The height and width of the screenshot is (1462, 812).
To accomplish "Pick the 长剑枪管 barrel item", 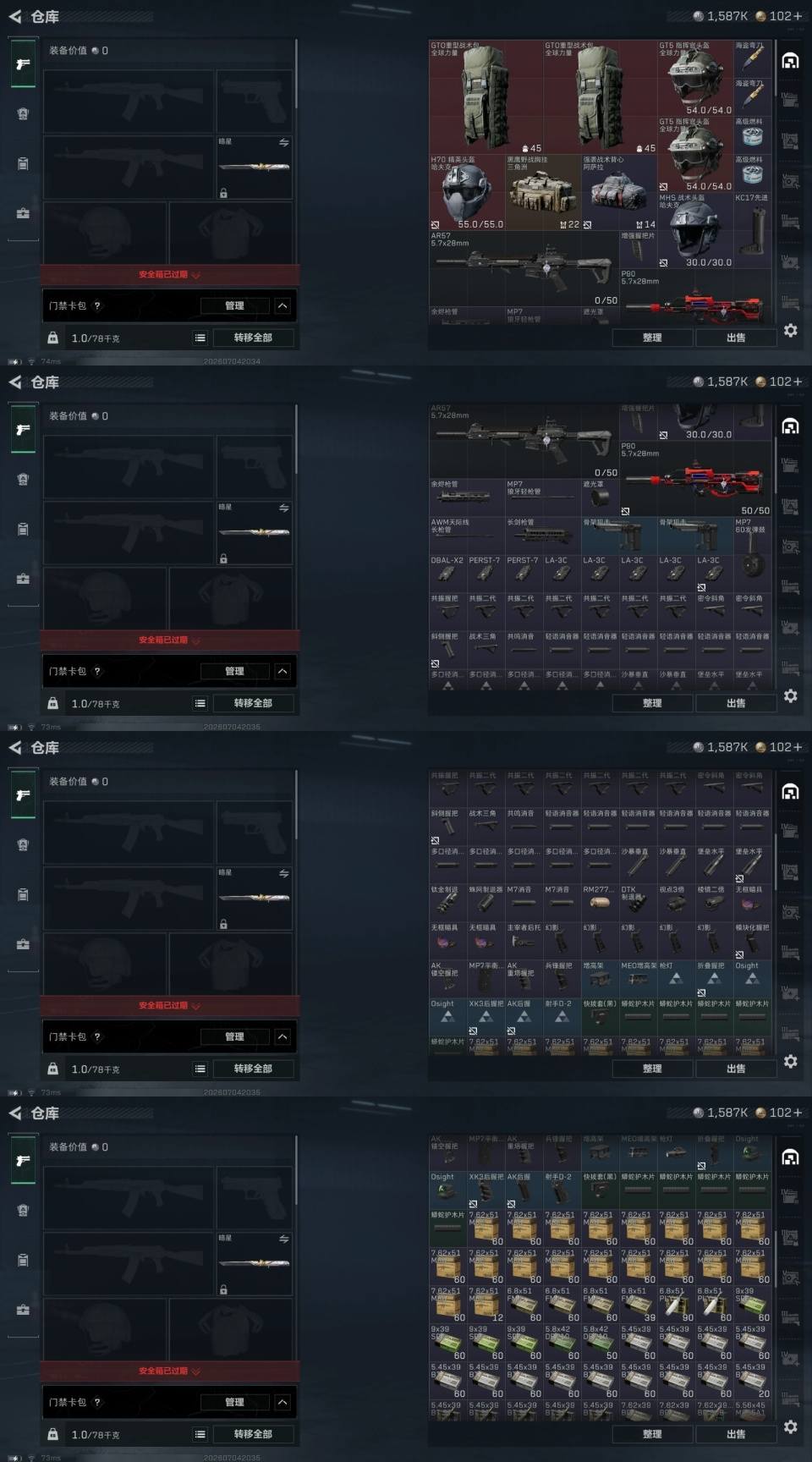I will 543,536.
